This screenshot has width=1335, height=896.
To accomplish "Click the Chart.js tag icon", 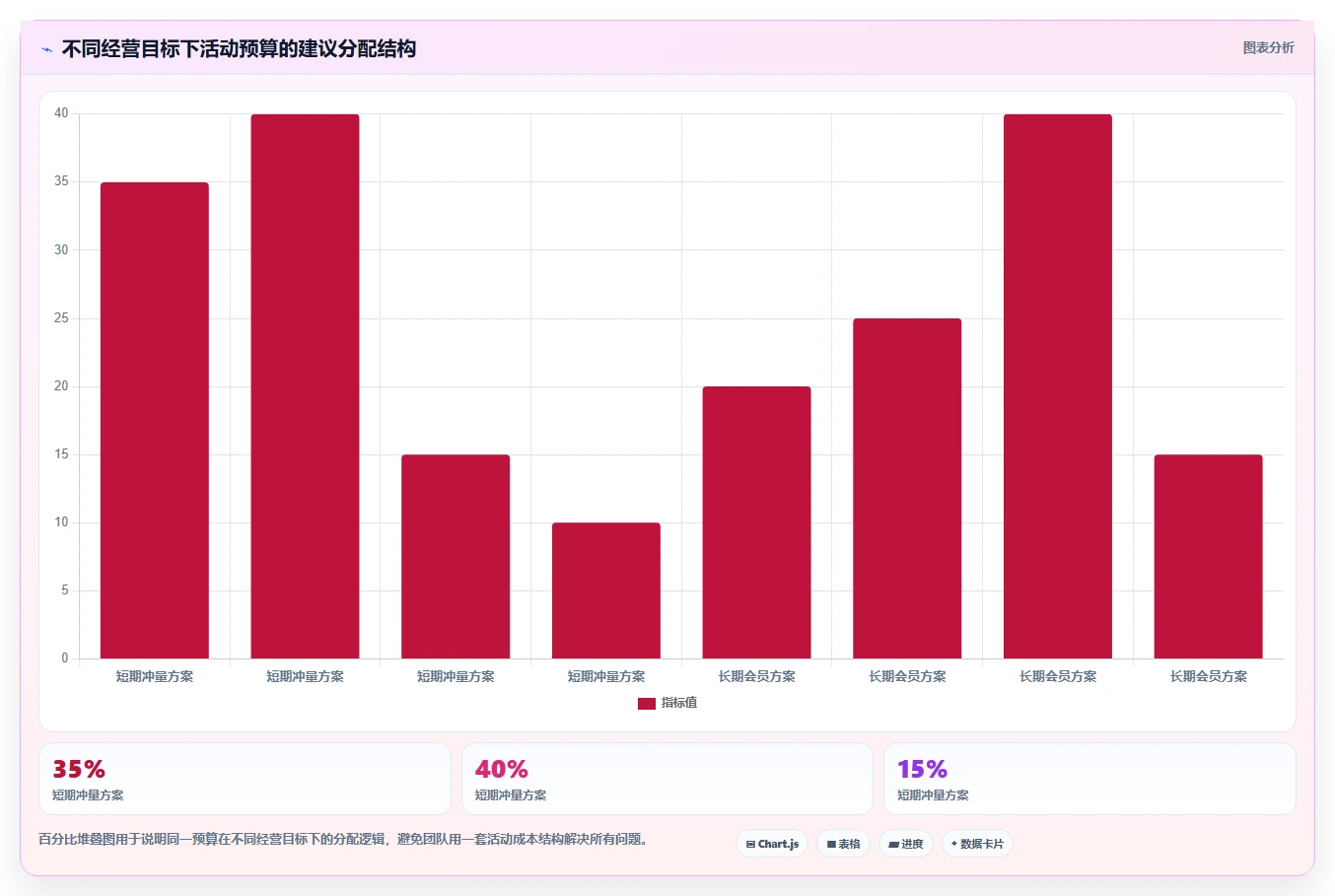I will (750, 845).
